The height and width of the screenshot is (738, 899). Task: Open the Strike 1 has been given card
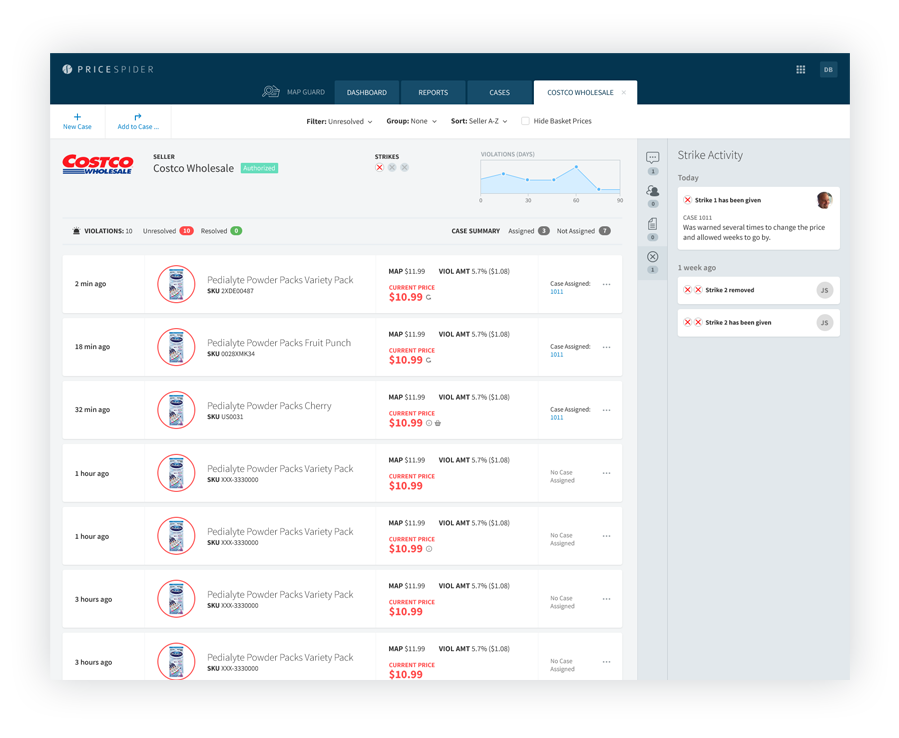[759, 218]
